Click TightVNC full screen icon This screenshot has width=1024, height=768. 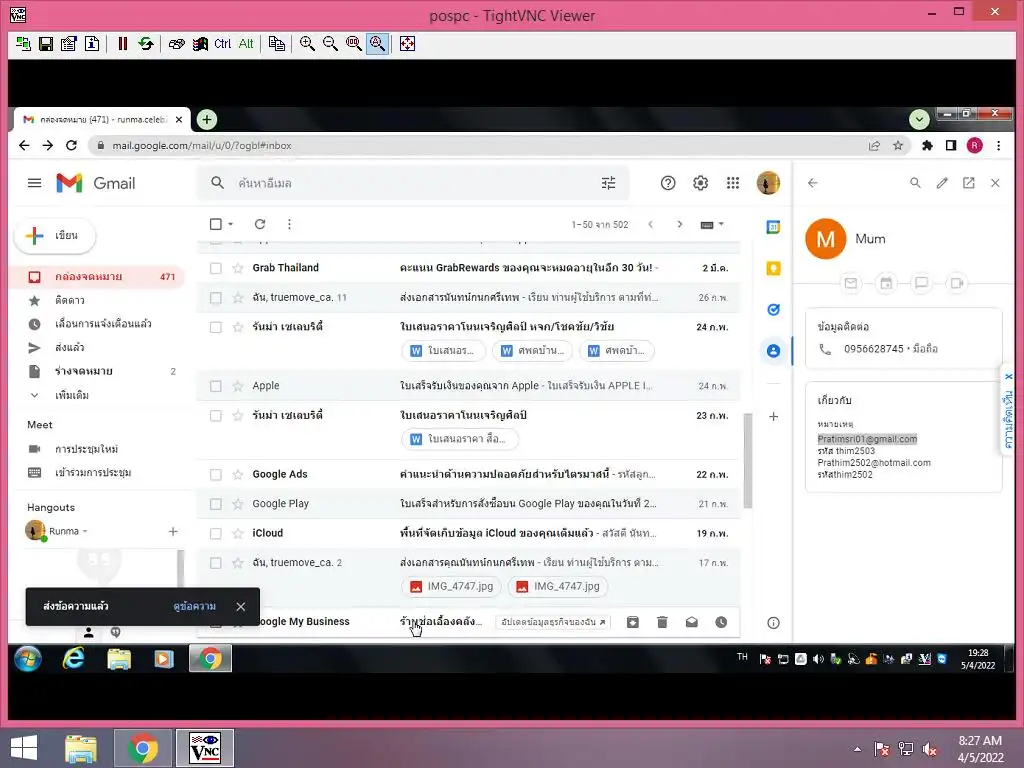pos(407,44)
